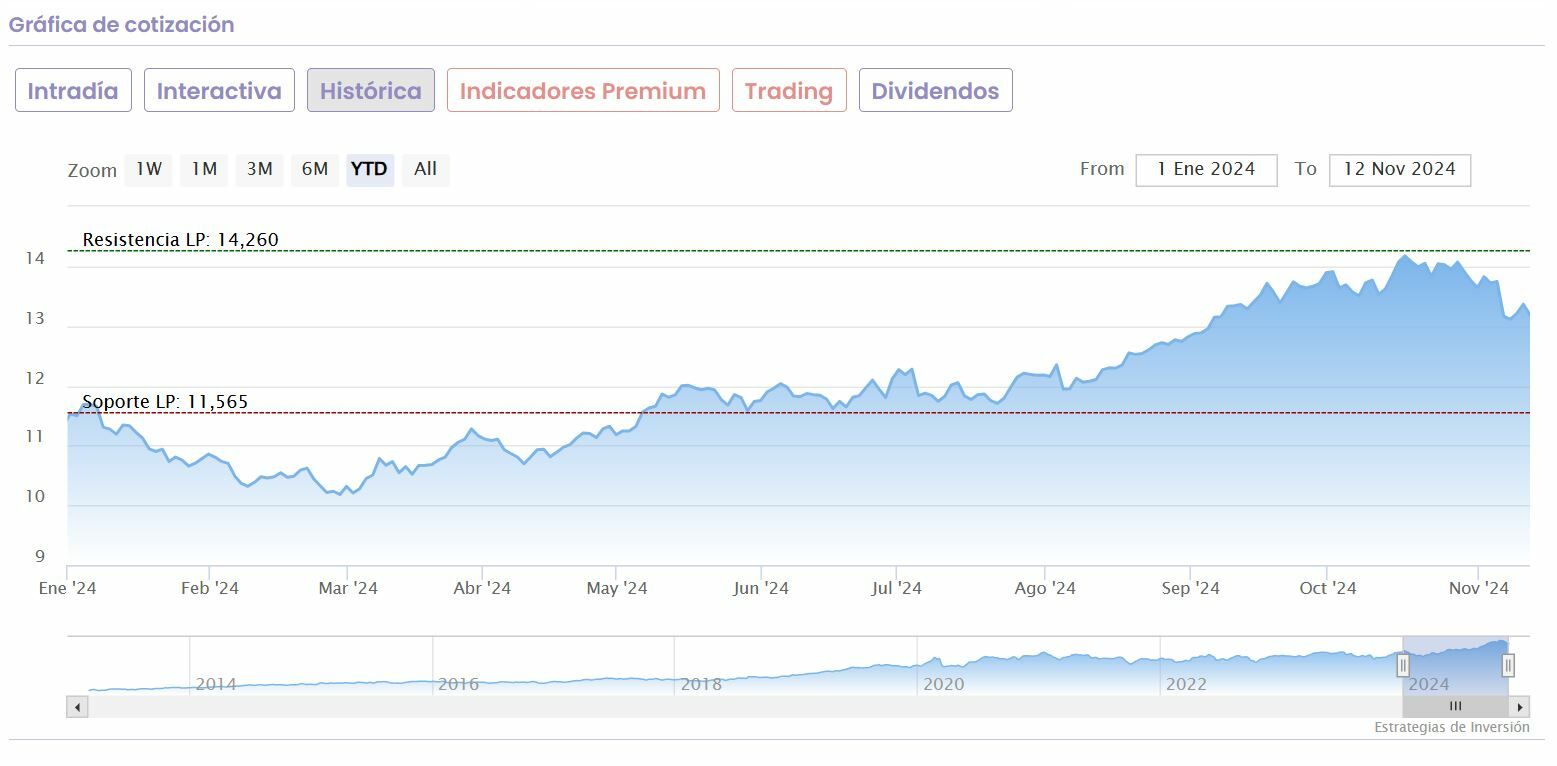The image size is (1557, 766).
Task: Choose the 3M zoom option
Action: tap(259, 169)
